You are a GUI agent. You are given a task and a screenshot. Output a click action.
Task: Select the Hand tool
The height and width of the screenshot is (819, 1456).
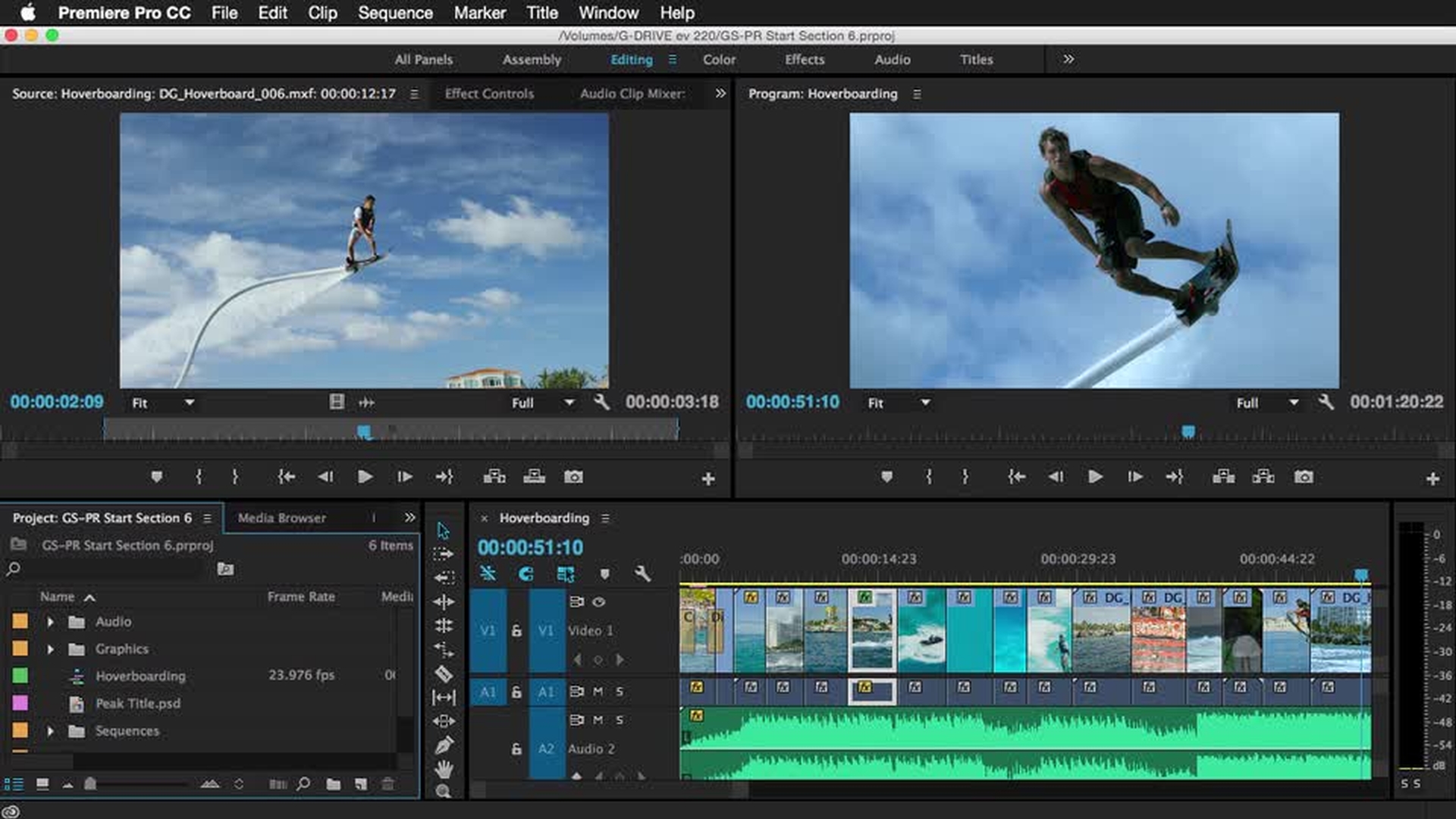444,769
